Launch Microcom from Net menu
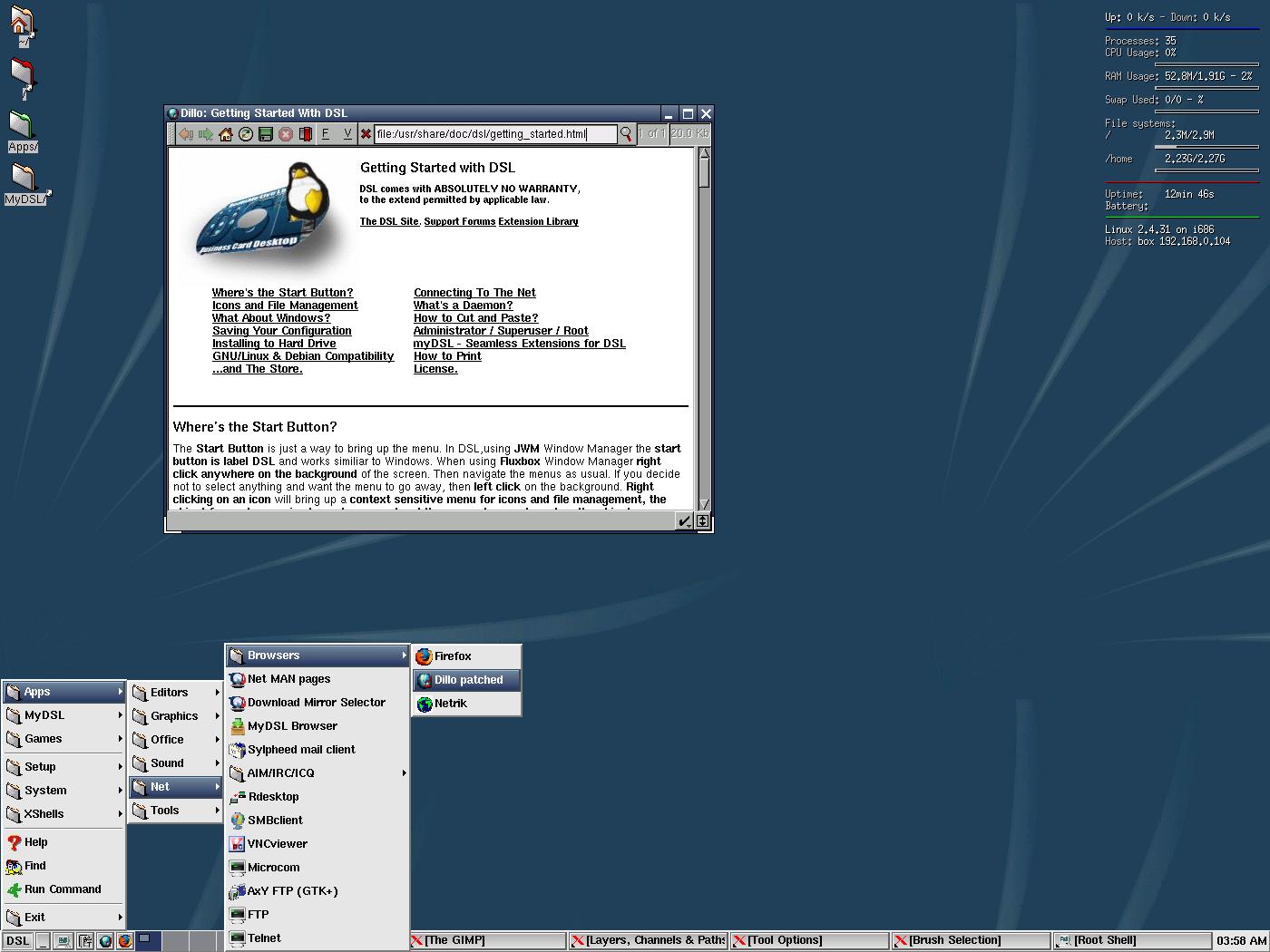 (317, 868)
